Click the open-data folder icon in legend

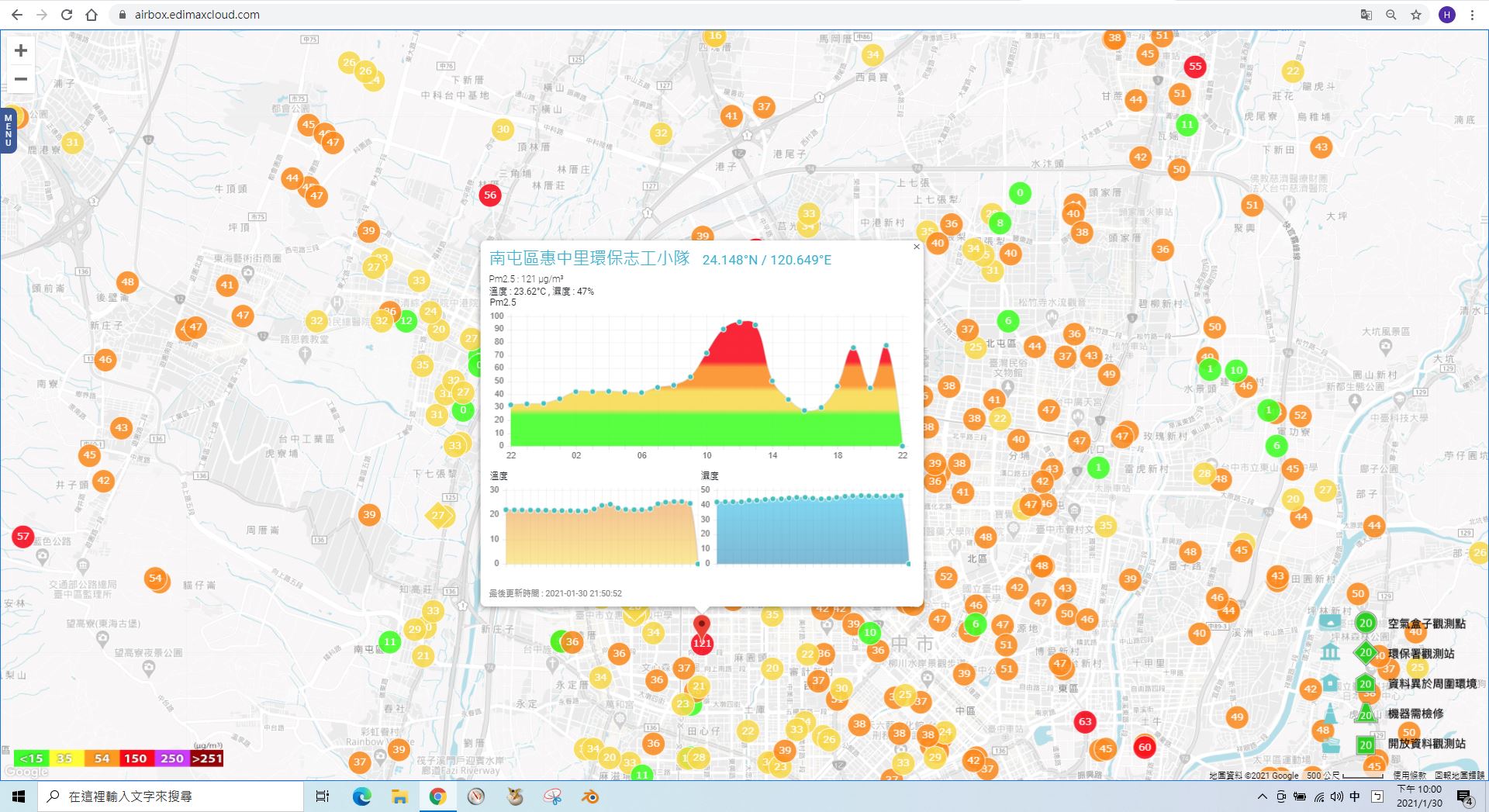(x=1331, y=745)
